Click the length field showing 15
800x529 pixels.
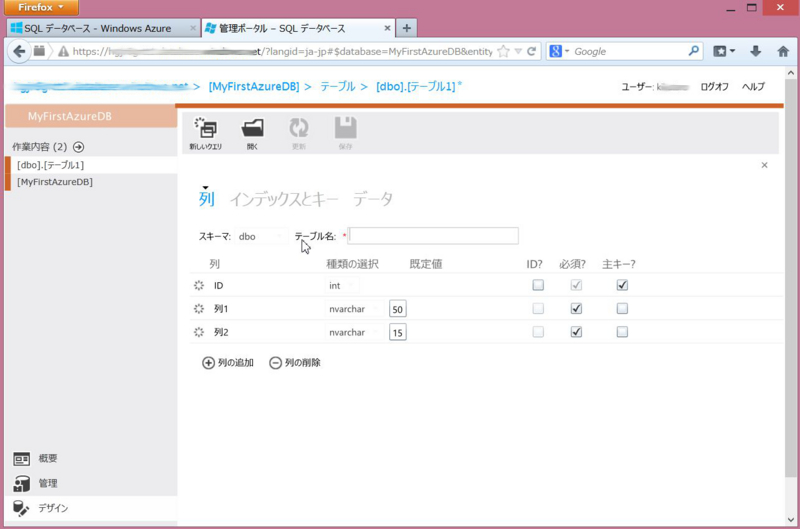[397, 333]
